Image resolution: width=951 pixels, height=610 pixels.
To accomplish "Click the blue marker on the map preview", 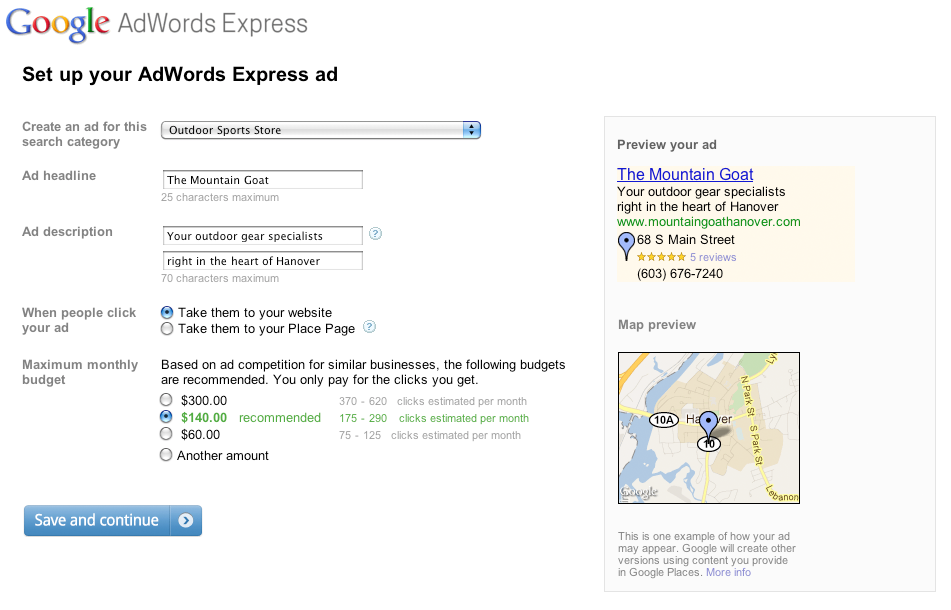I will [x=708, y=424].
